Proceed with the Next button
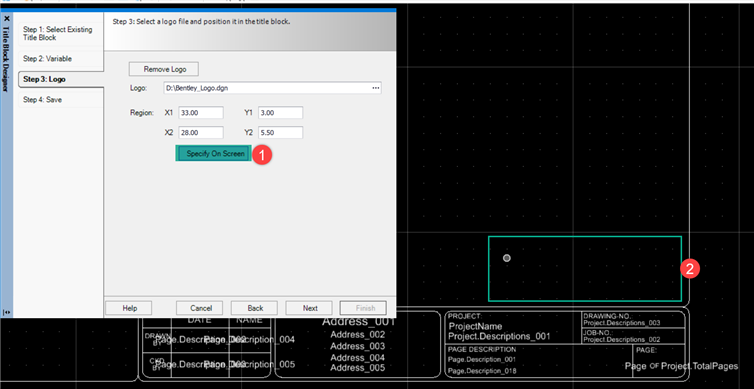Viewport: 754px width, 389px height. click(x=309, y=308)
